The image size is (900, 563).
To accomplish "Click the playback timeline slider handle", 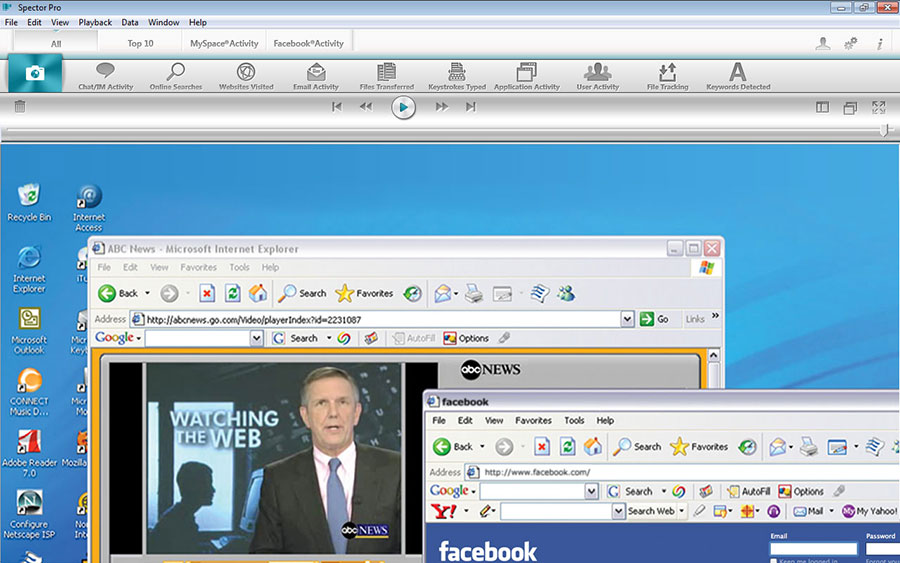I will click(x=886, y=131).
